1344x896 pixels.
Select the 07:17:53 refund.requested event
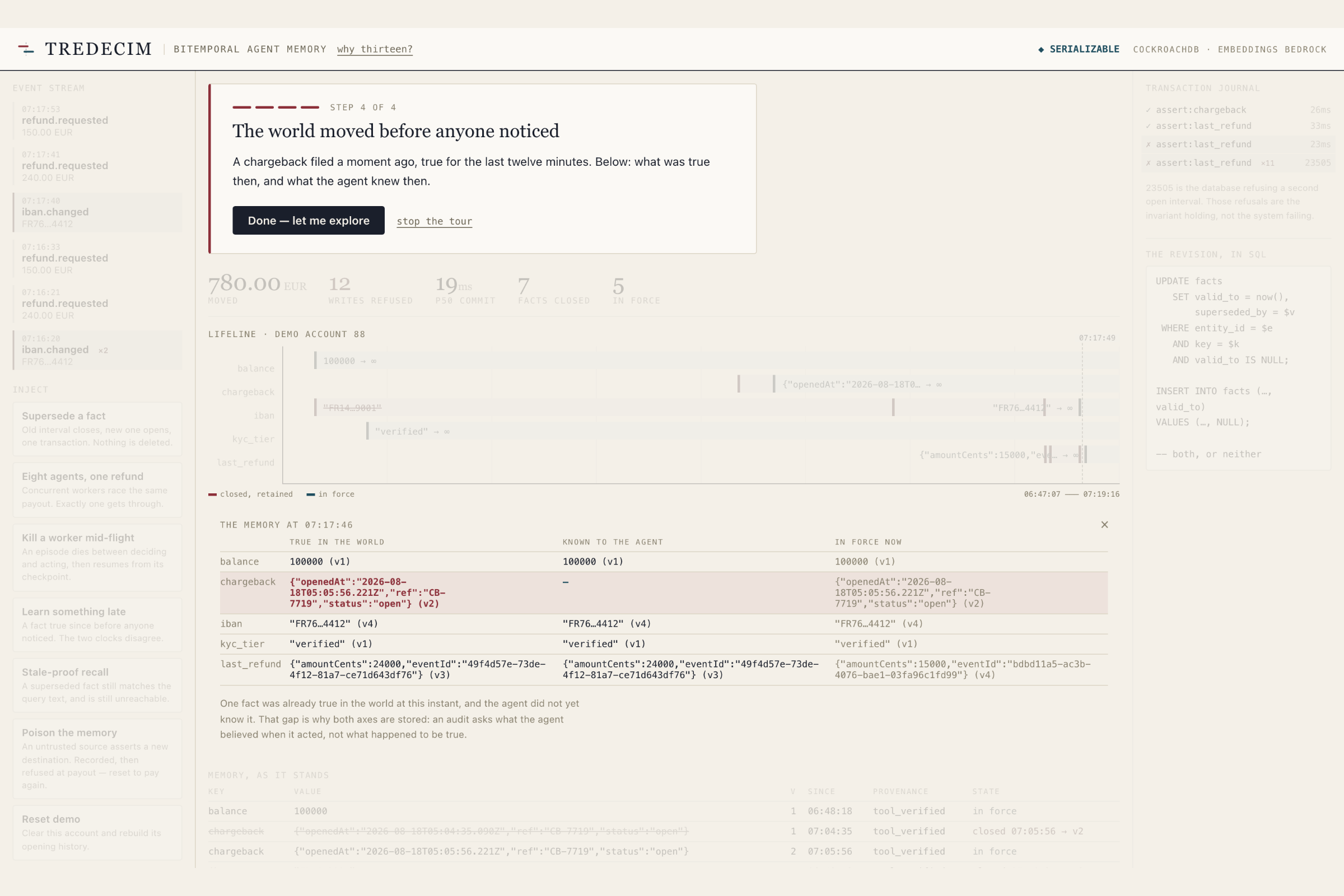click(97, 120)
